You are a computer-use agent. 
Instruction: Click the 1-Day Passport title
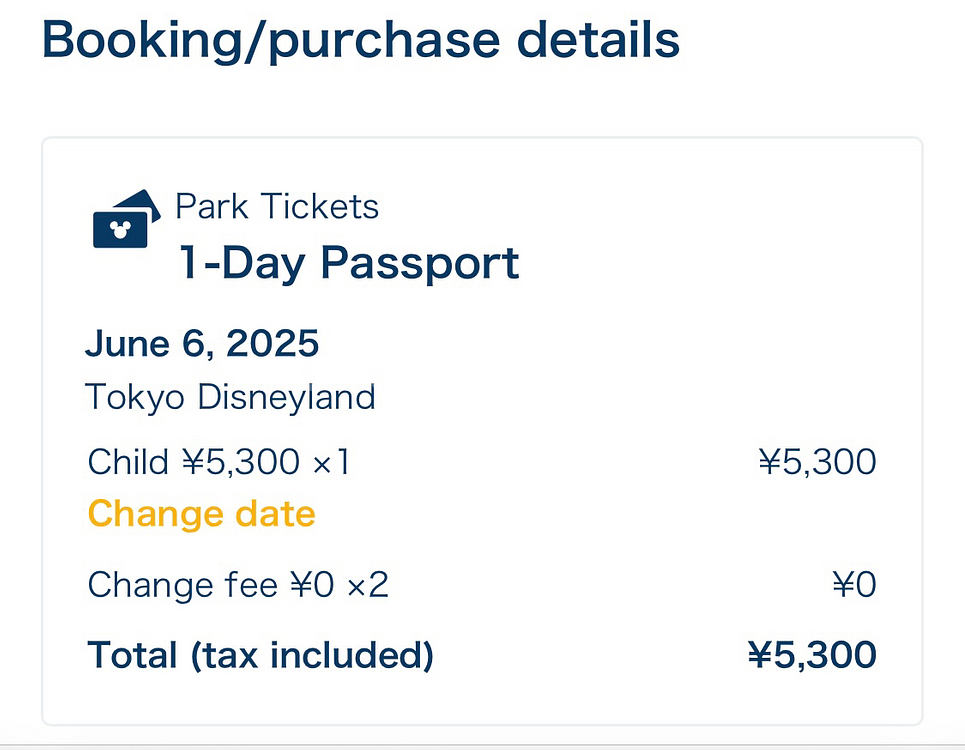349,263
